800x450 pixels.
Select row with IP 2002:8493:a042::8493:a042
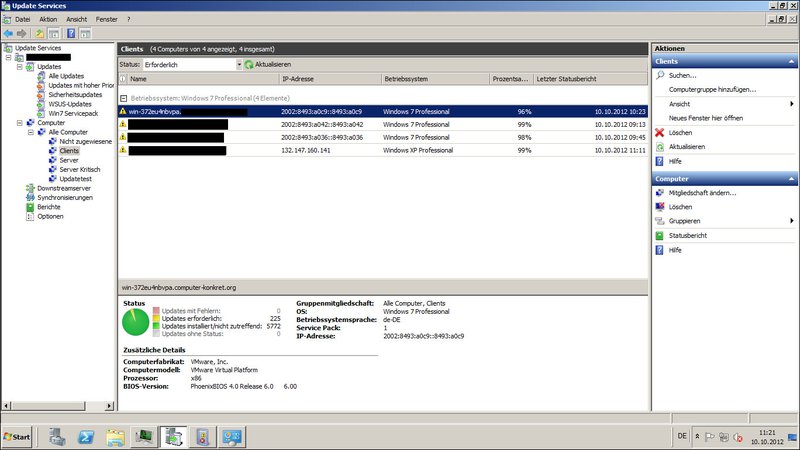pyautogui.click(x=383, y=124)
